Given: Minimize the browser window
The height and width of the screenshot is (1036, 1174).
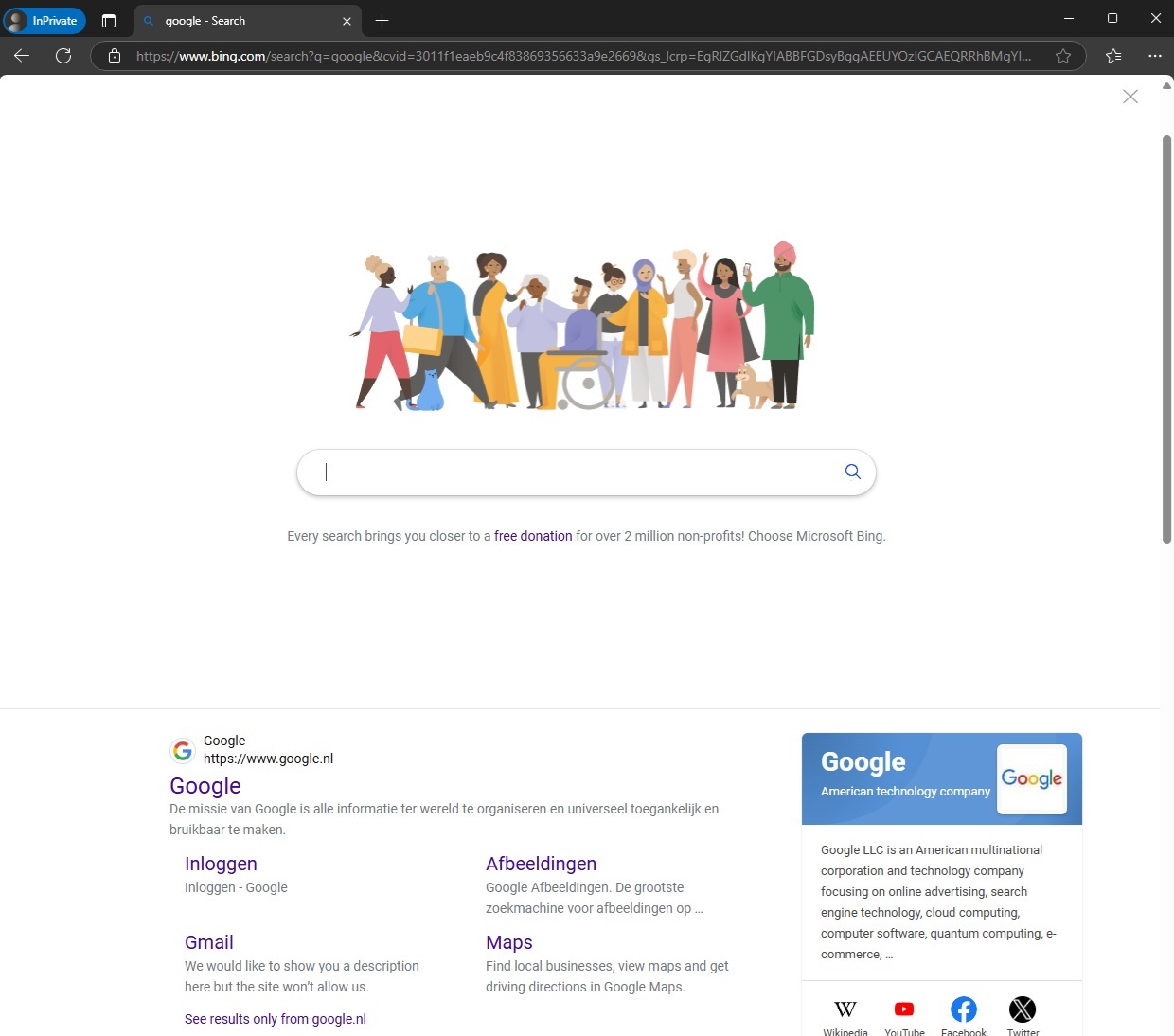Looking at the screenshot, I should click(x=1069, y=18).
